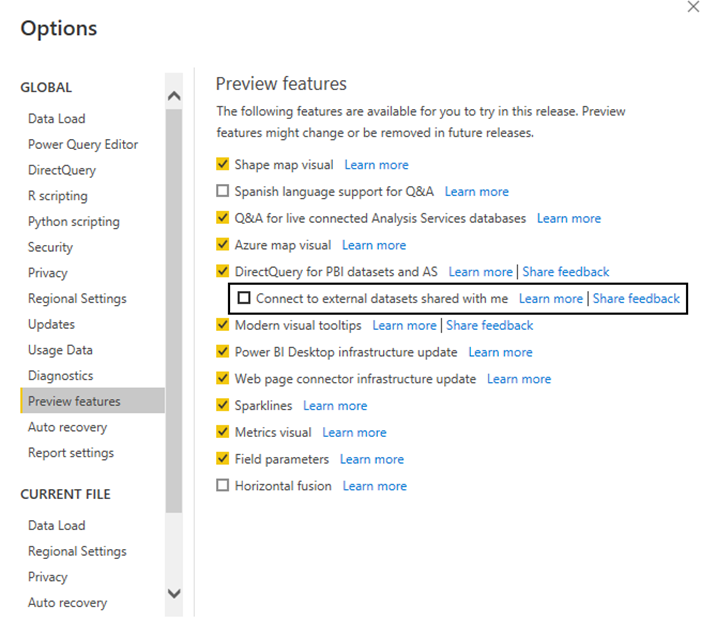Click sidebar scroll down arrow
The height and width of the screenshot is (622, 701).
[174, 594]
